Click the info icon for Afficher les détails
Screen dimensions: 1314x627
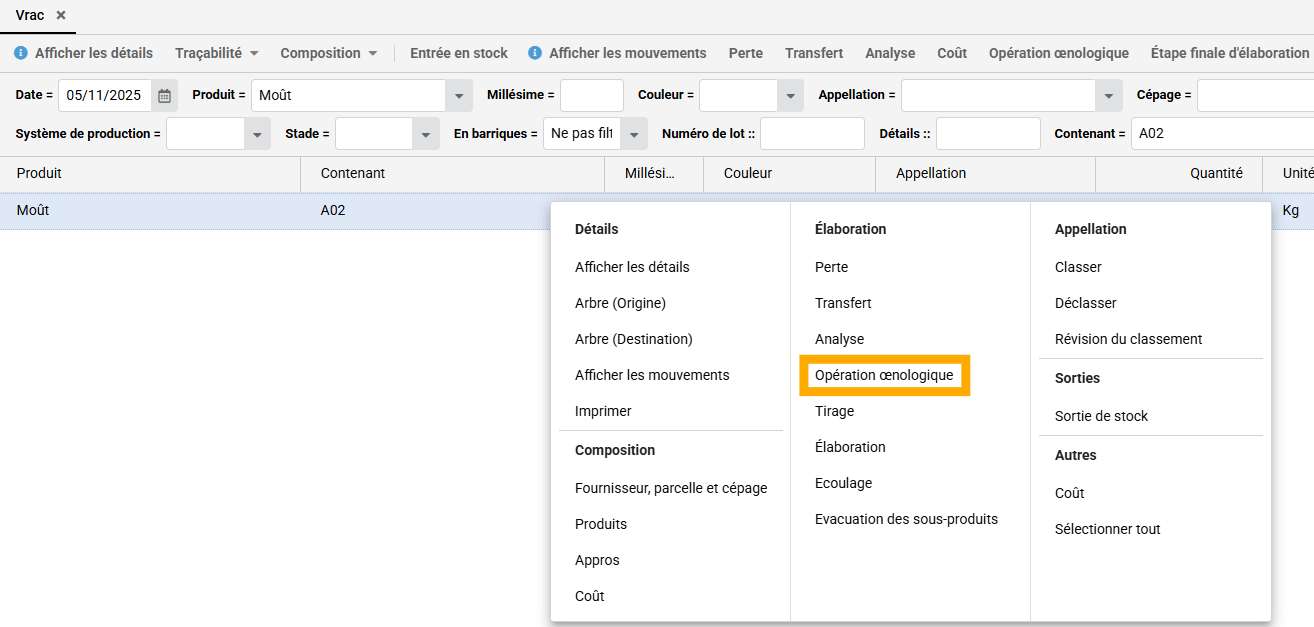pos(21,53)
